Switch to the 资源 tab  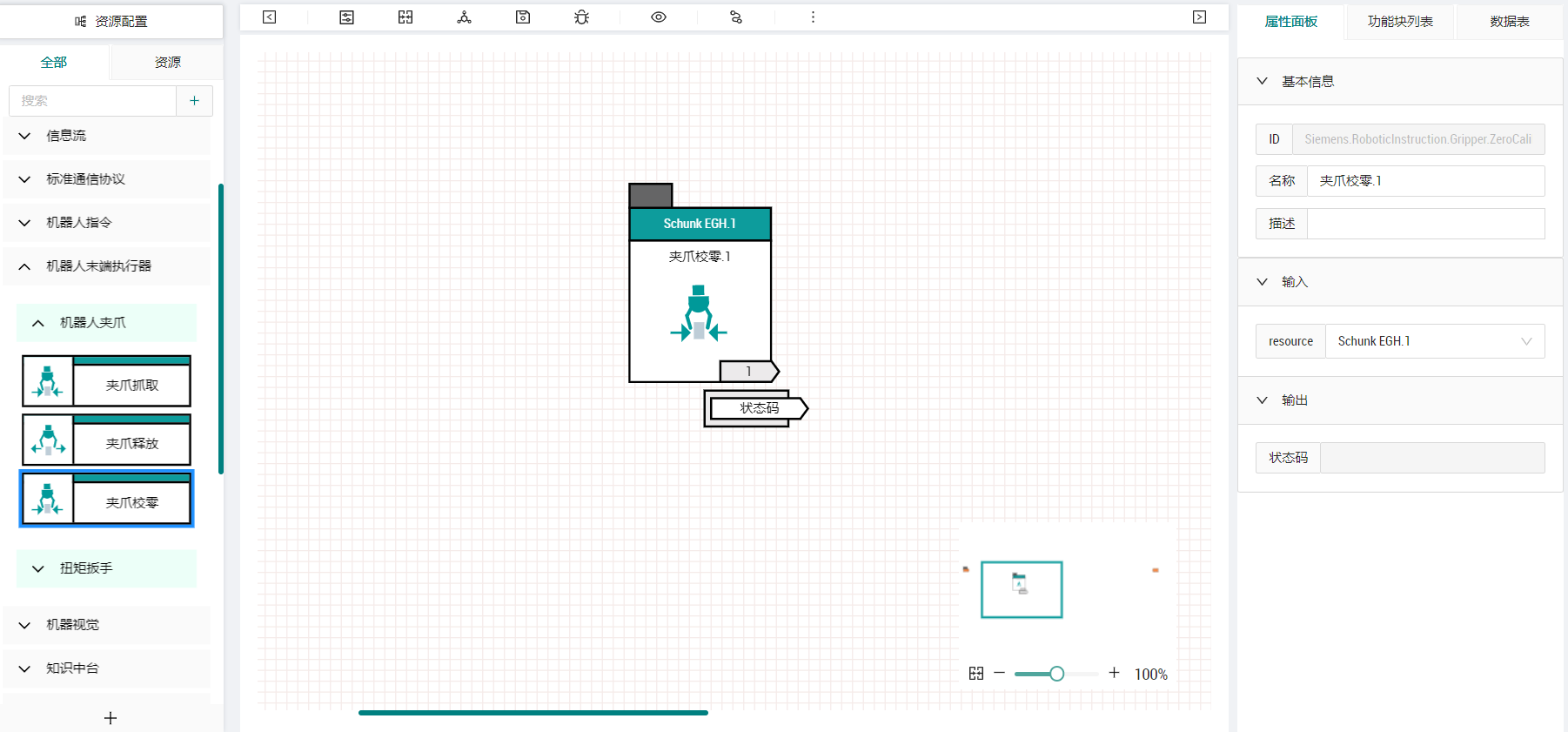click(167, 63)
